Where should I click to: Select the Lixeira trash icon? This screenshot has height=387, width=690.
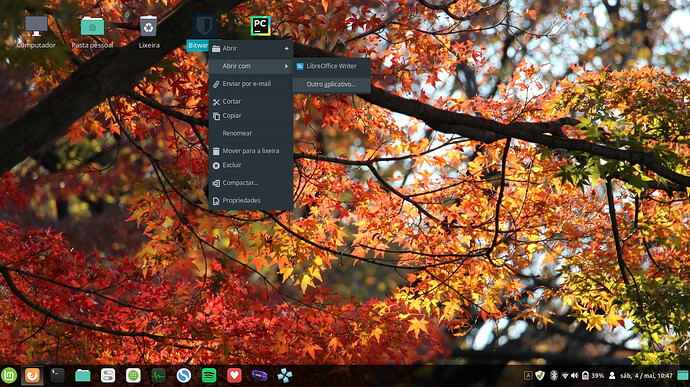(x=149, y=32)
